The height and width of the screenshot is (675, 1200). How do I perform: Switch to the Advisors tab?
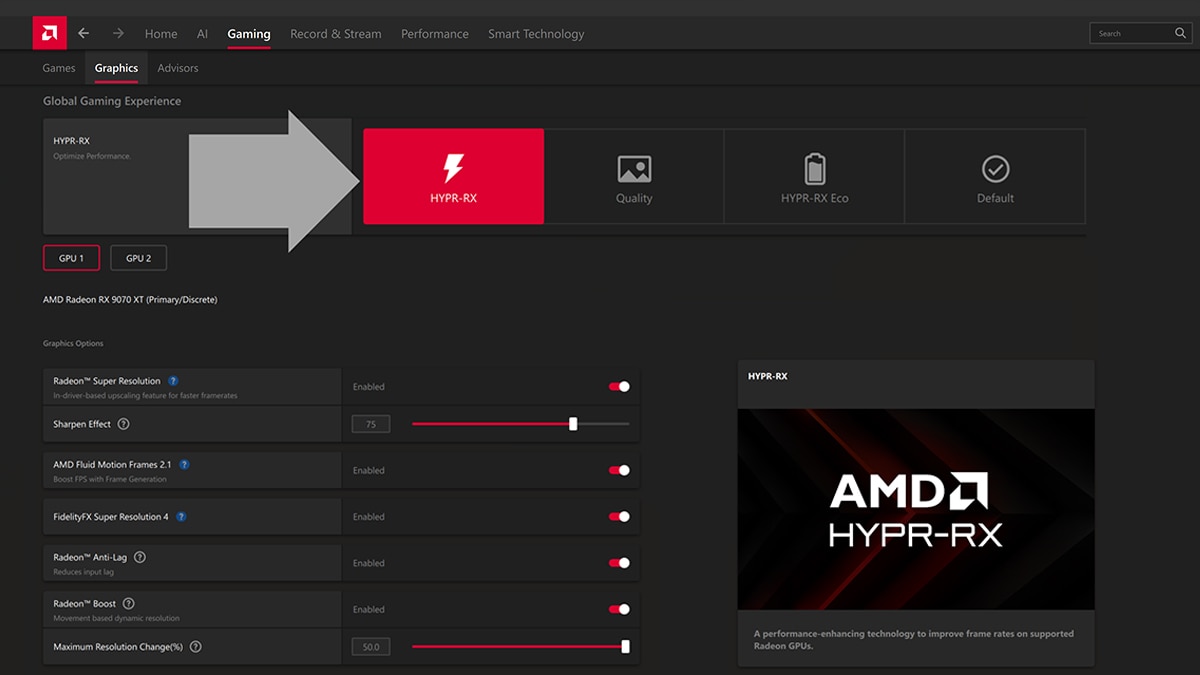pos(178,68)
